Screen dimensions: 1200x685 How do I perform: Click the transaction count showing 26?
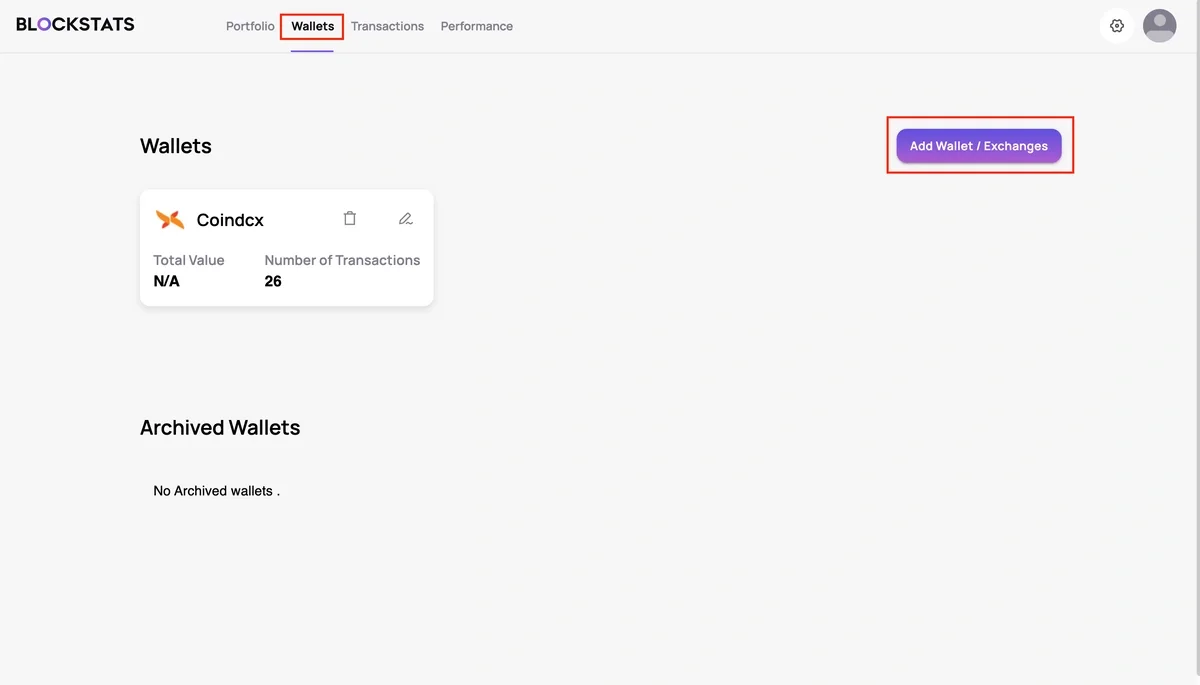(272, 281)
